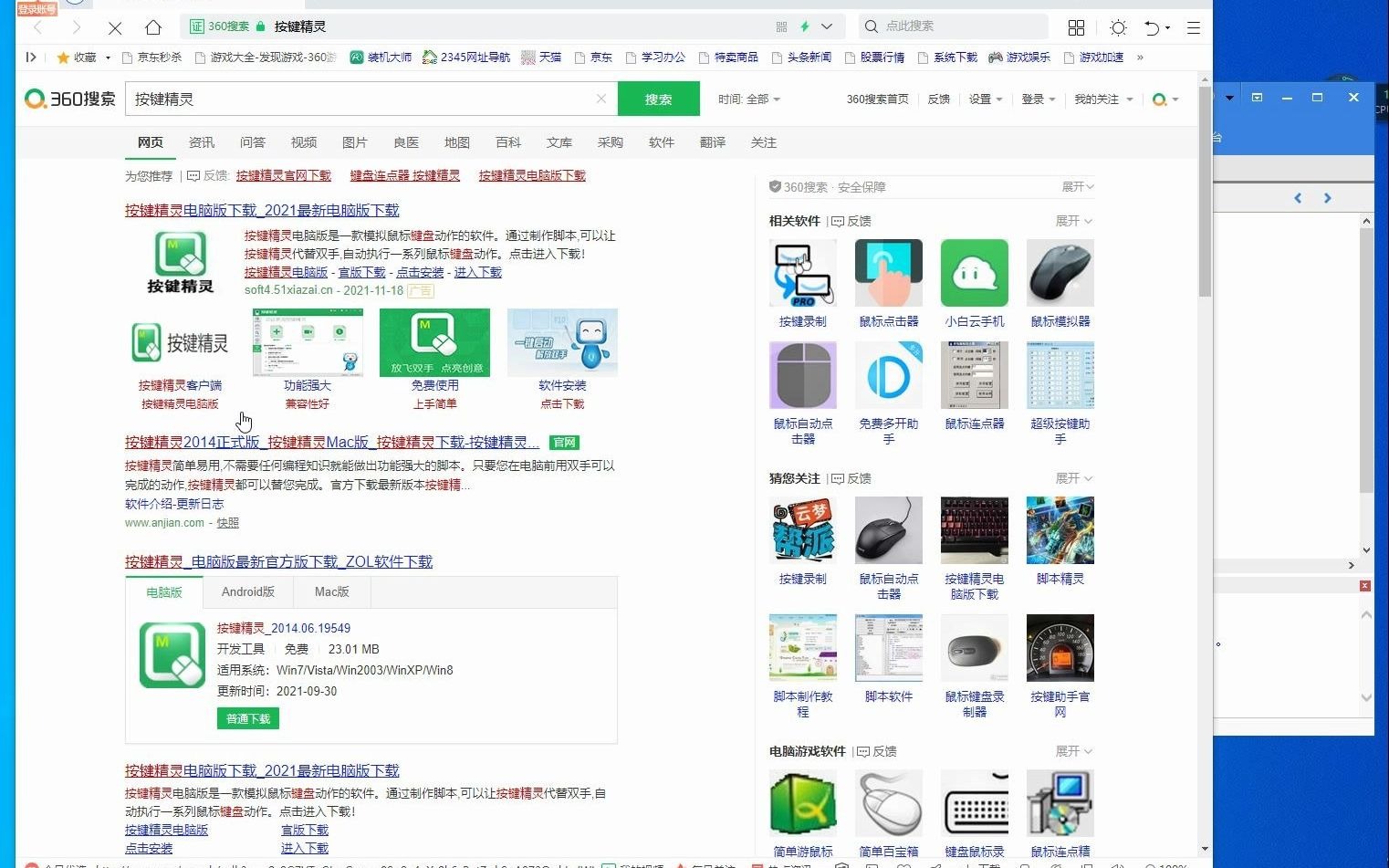
Task: Click the 按键精灵 icon in ZOL download box
Action: coord(172,655)
